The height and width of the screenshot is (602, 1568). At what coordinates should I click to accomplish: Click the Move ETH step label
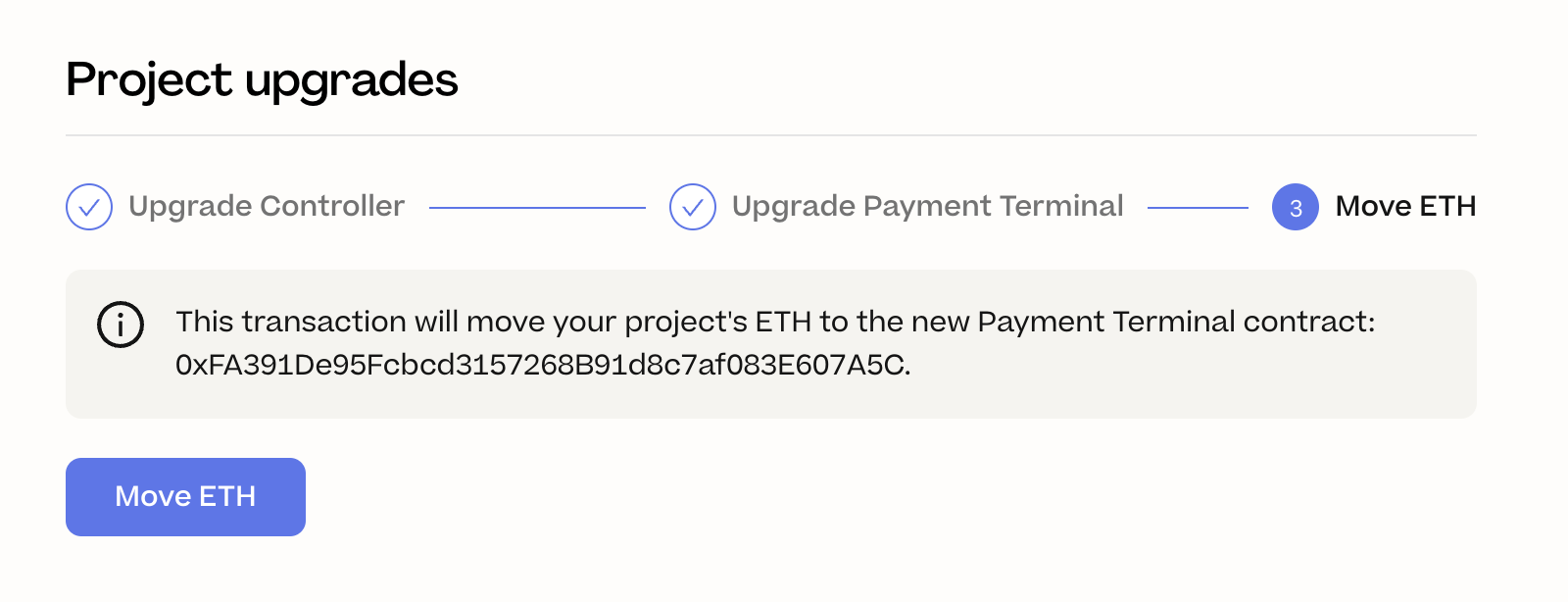tap(1405, 207)
